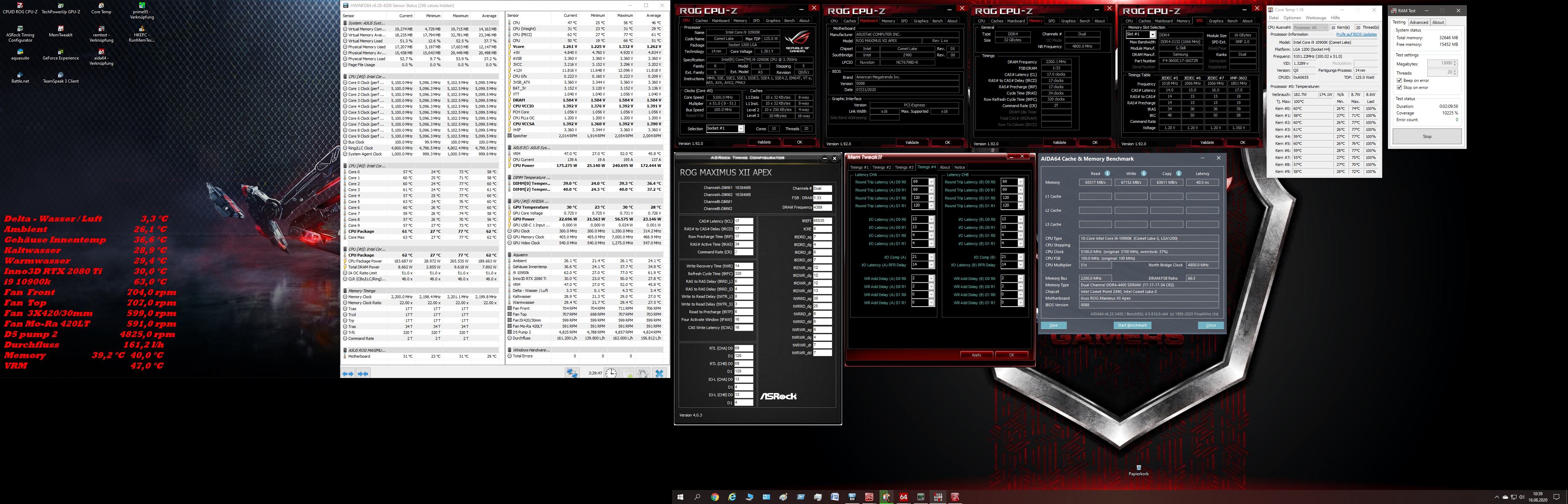
Task: Click the info icon next to Write in AIDA64
Action: tap(1143, 174)
